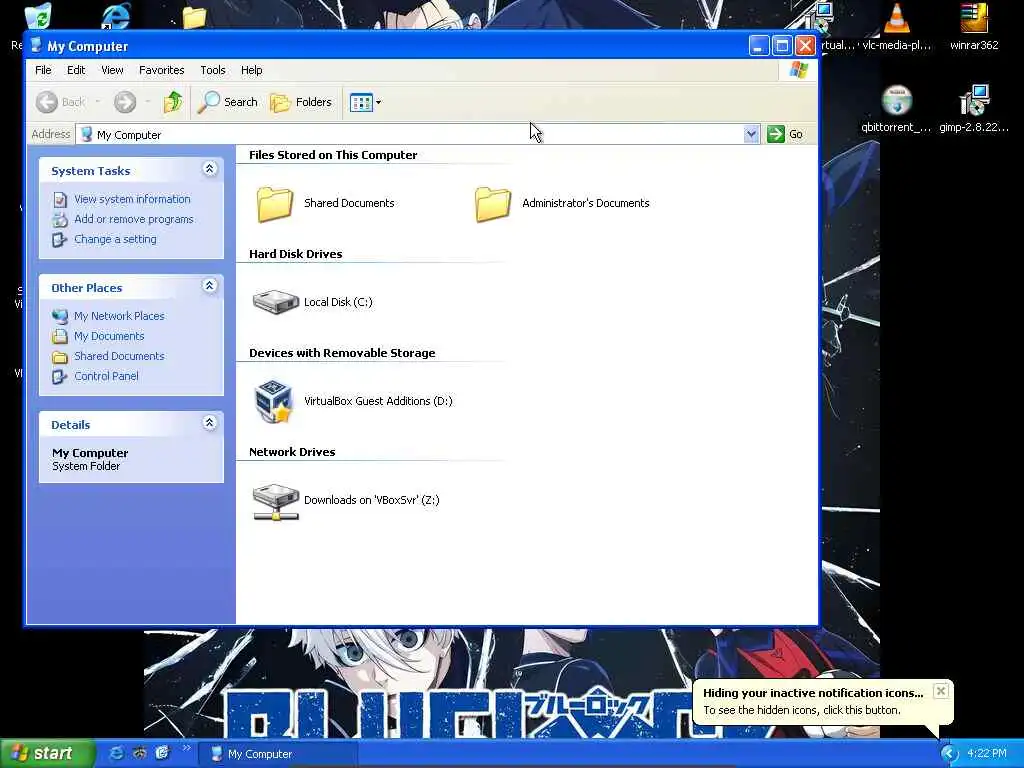Select Administrator's Documents folder icon
Screen dimensions: 1024x768
(x=493, y=204)
